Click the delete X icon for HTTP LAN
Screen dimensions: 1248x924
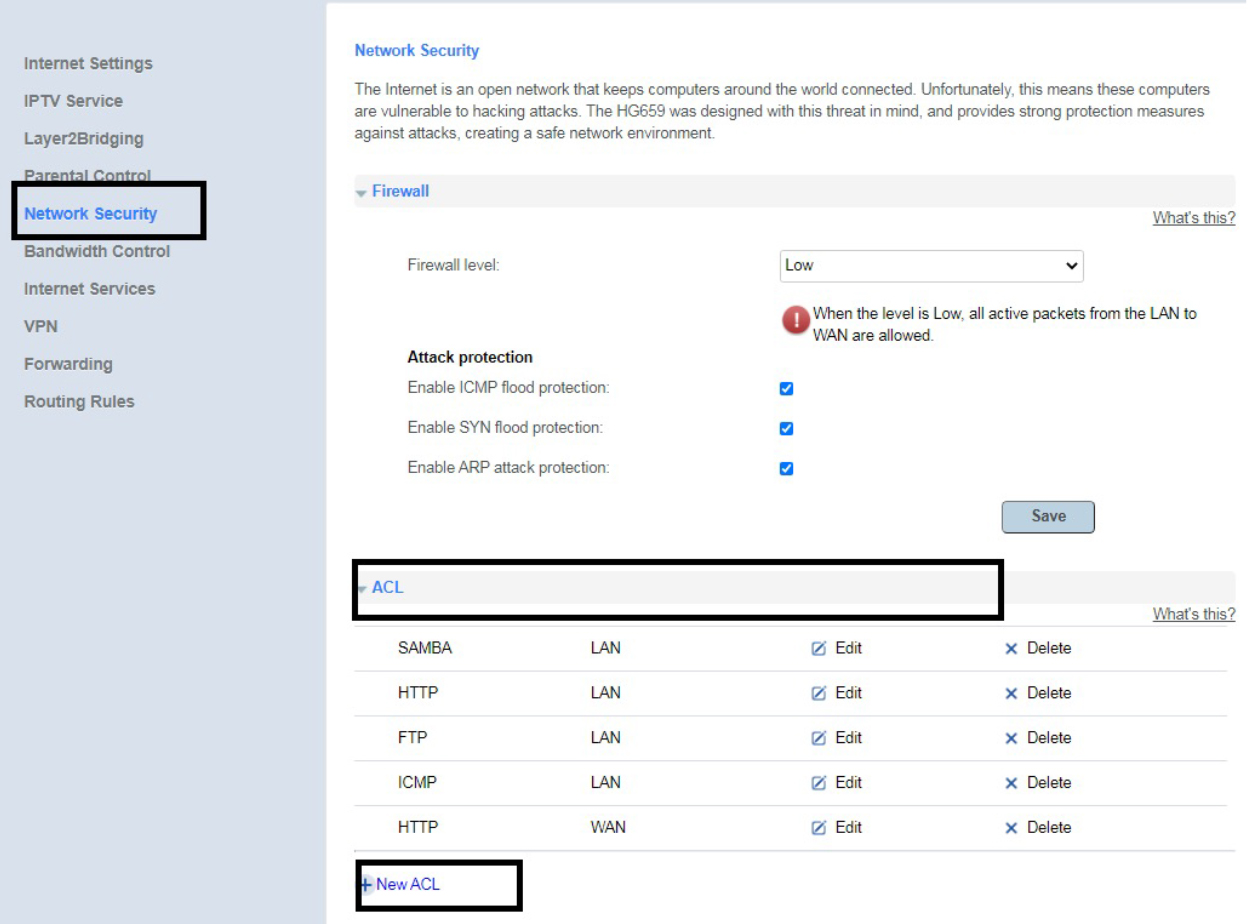(1011, 694)
